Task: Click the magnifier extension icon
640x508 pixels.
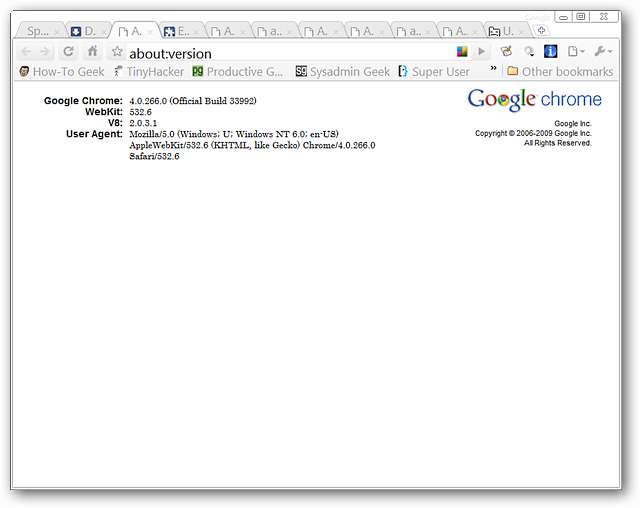Action: point(529,51)
